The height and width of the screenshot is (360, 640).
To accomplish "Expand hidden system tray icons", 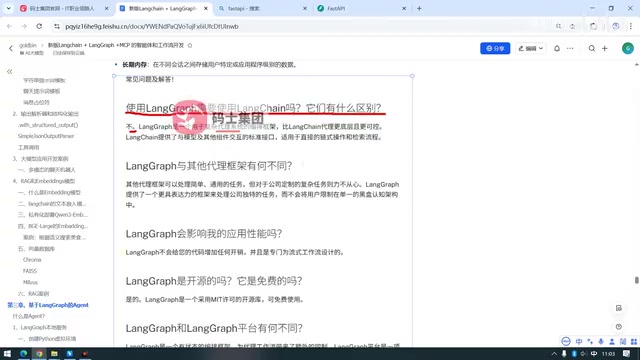I will pos(554,353).
